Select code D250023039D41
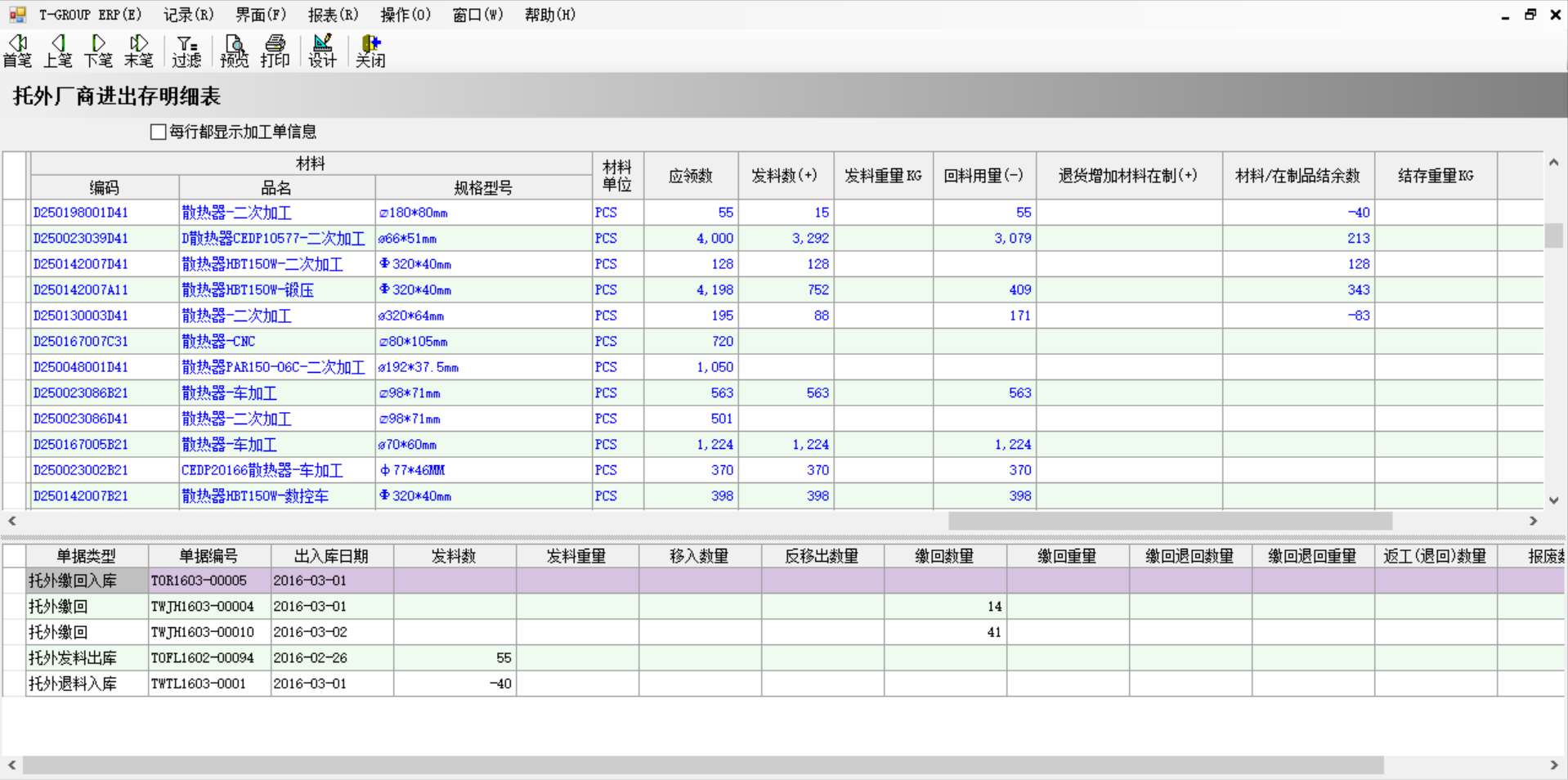 tap(81, 238)
